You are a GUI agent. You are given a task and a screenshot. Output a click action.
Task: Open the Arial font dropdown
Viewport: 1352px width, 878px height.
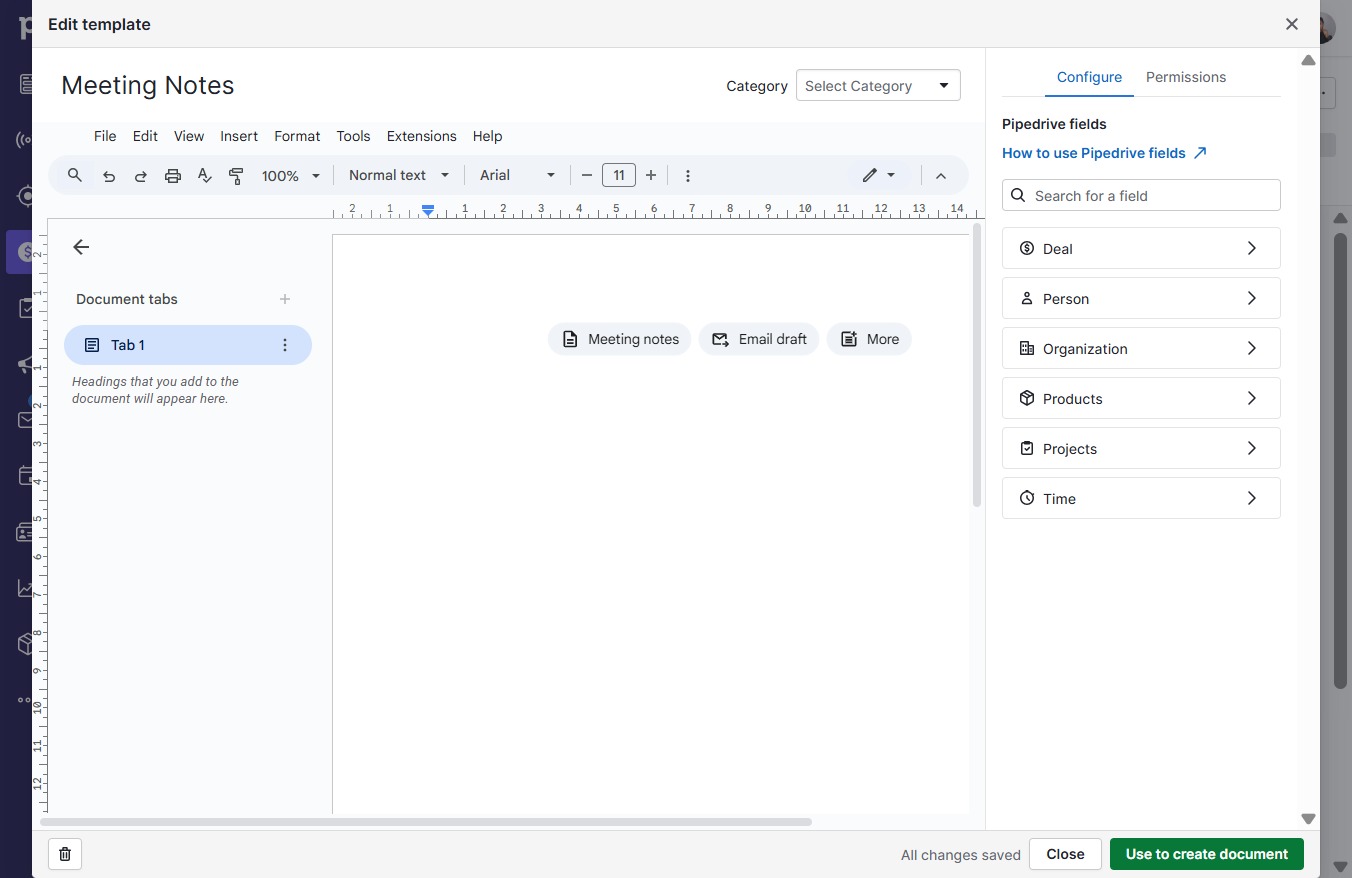(x=517, y=175)
